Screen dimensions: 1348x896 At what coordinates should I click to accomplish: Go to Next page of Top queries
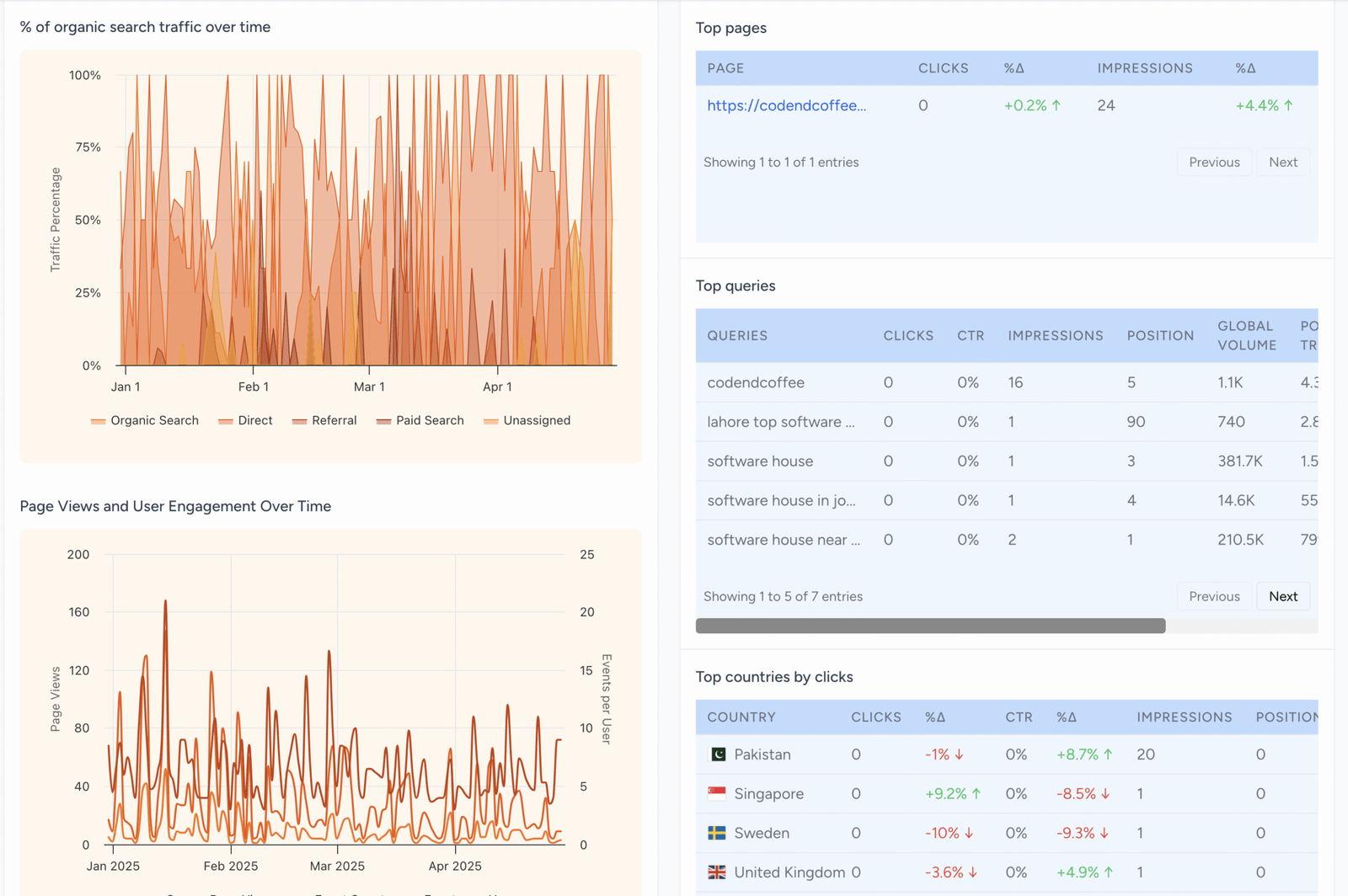click(1282, 596)
